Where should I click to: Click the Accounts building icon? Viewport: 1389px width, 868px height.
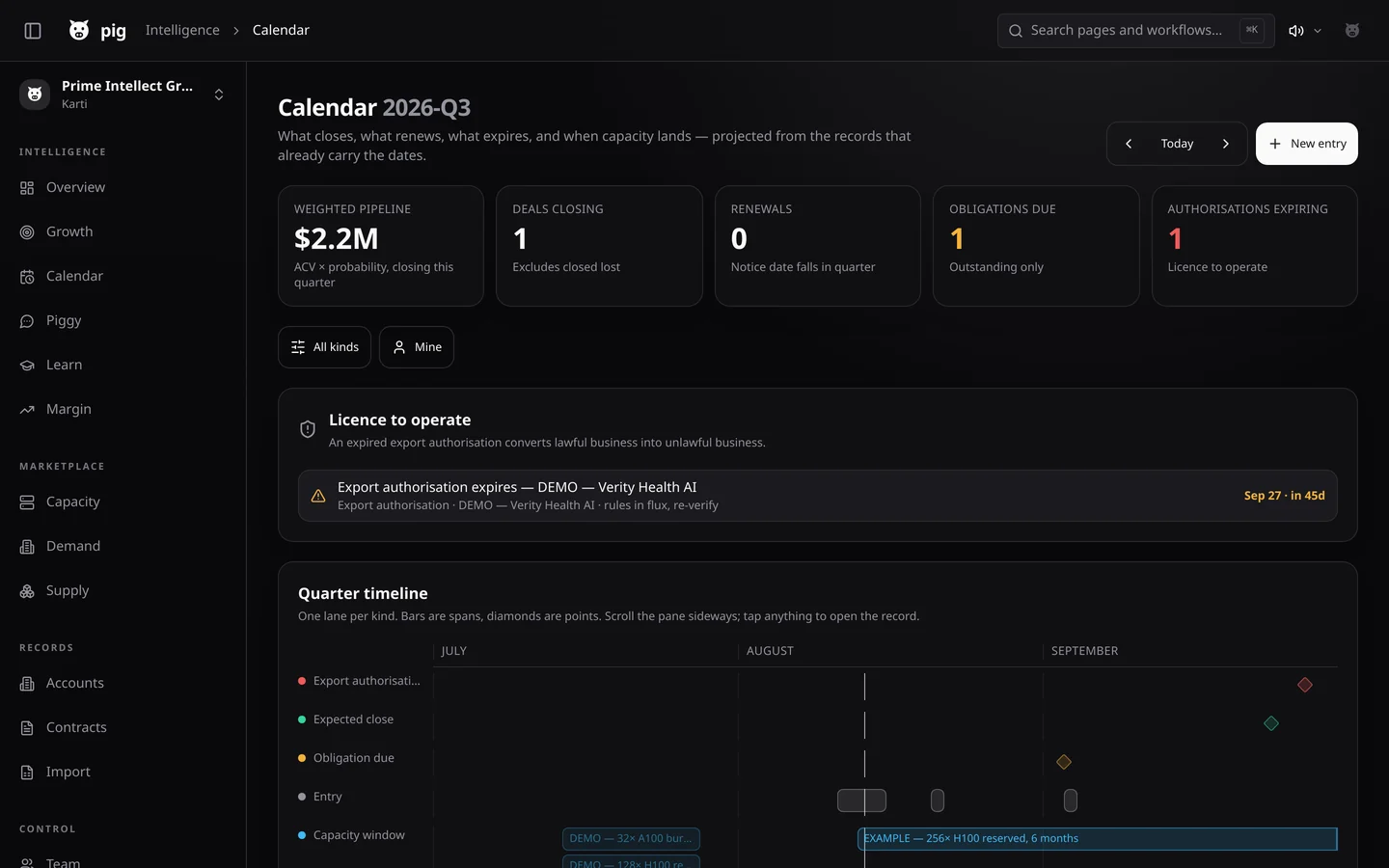(27, 684)
